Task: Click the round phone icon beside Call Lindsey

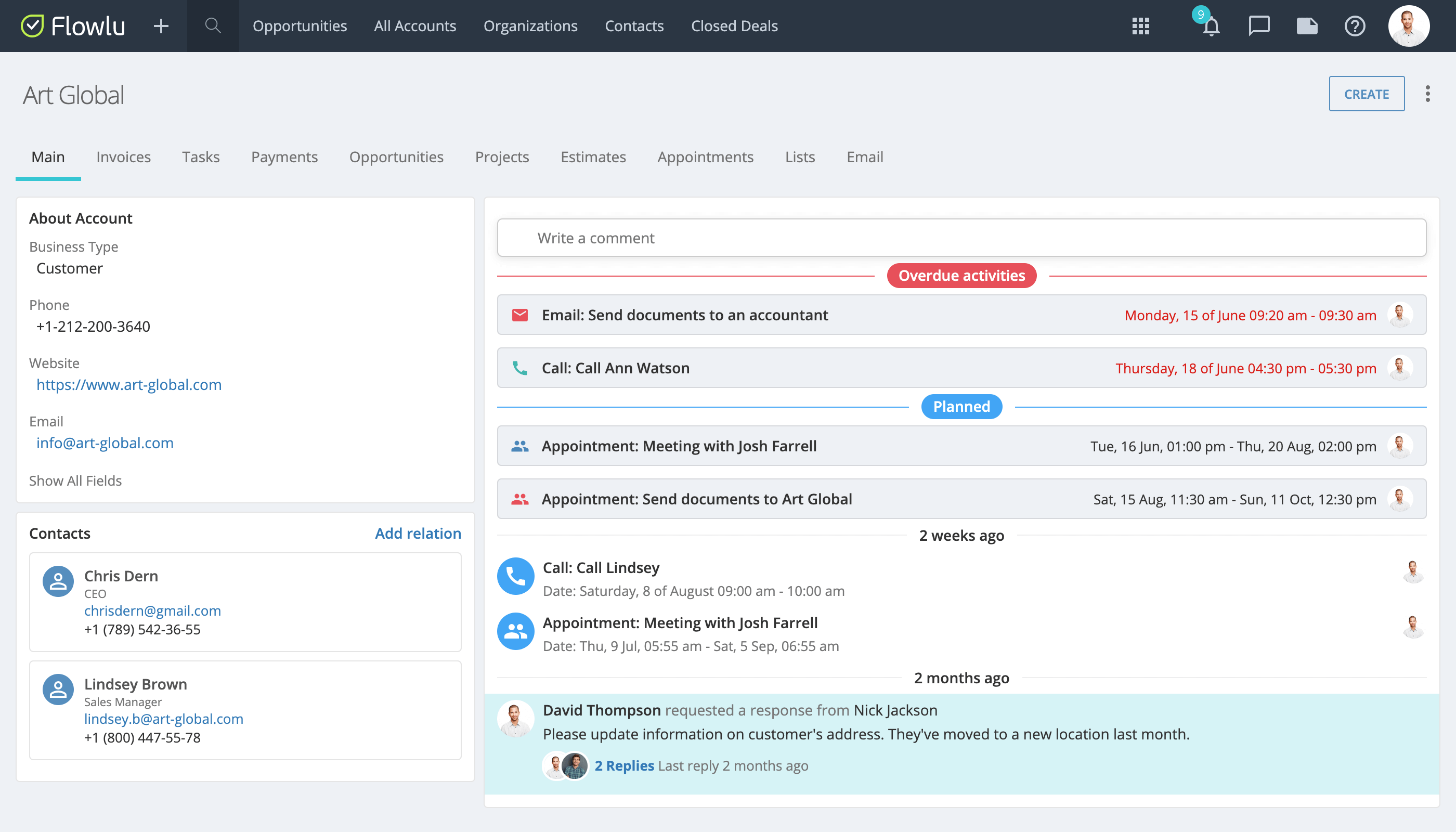Action: [x=515, y=576]
